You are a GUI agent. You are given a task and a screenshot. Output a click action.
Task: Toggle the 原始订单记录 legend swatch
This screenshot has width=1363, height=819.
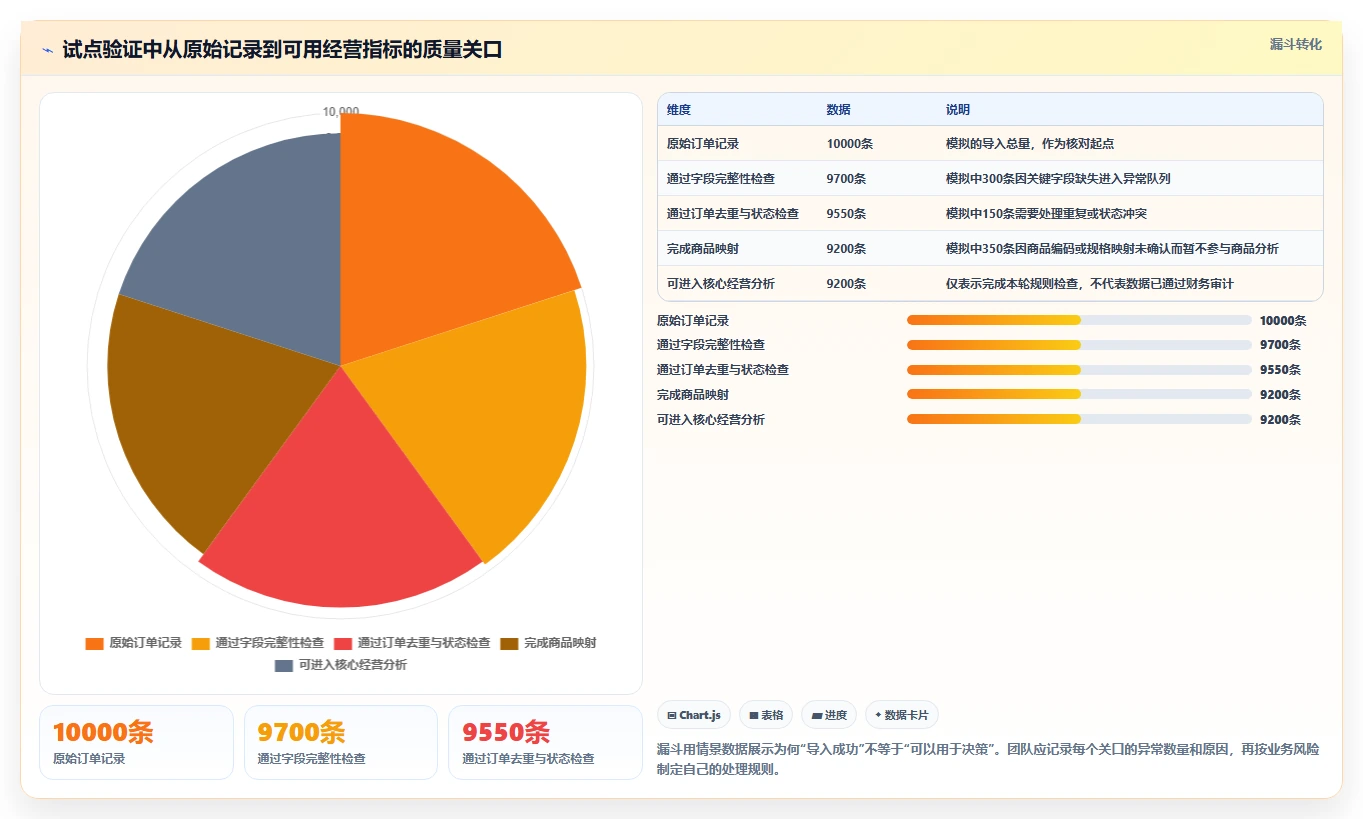(x=94, y=643)
